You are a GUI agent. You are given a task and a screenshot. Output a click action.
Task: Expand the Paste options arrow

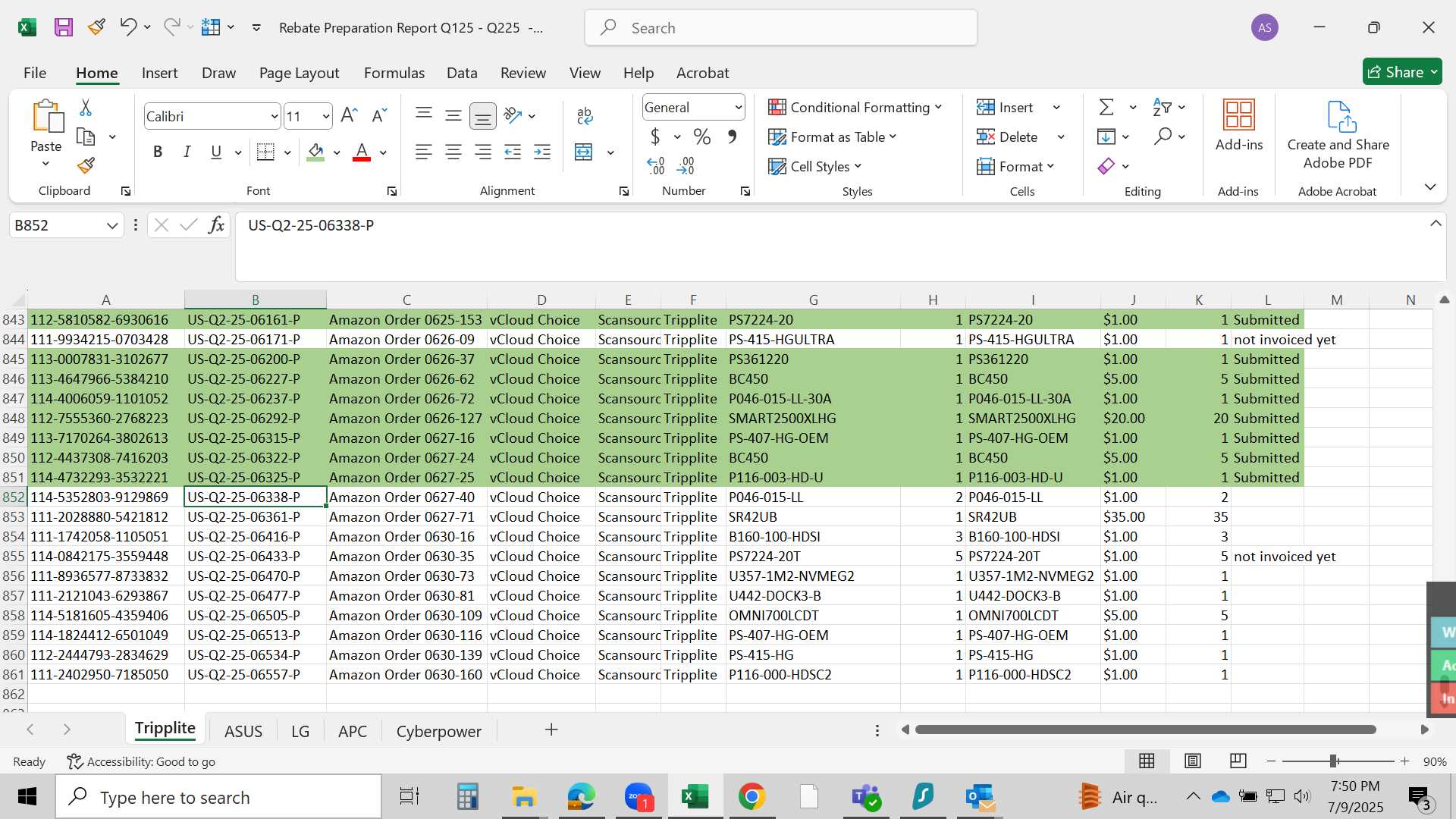45,164
